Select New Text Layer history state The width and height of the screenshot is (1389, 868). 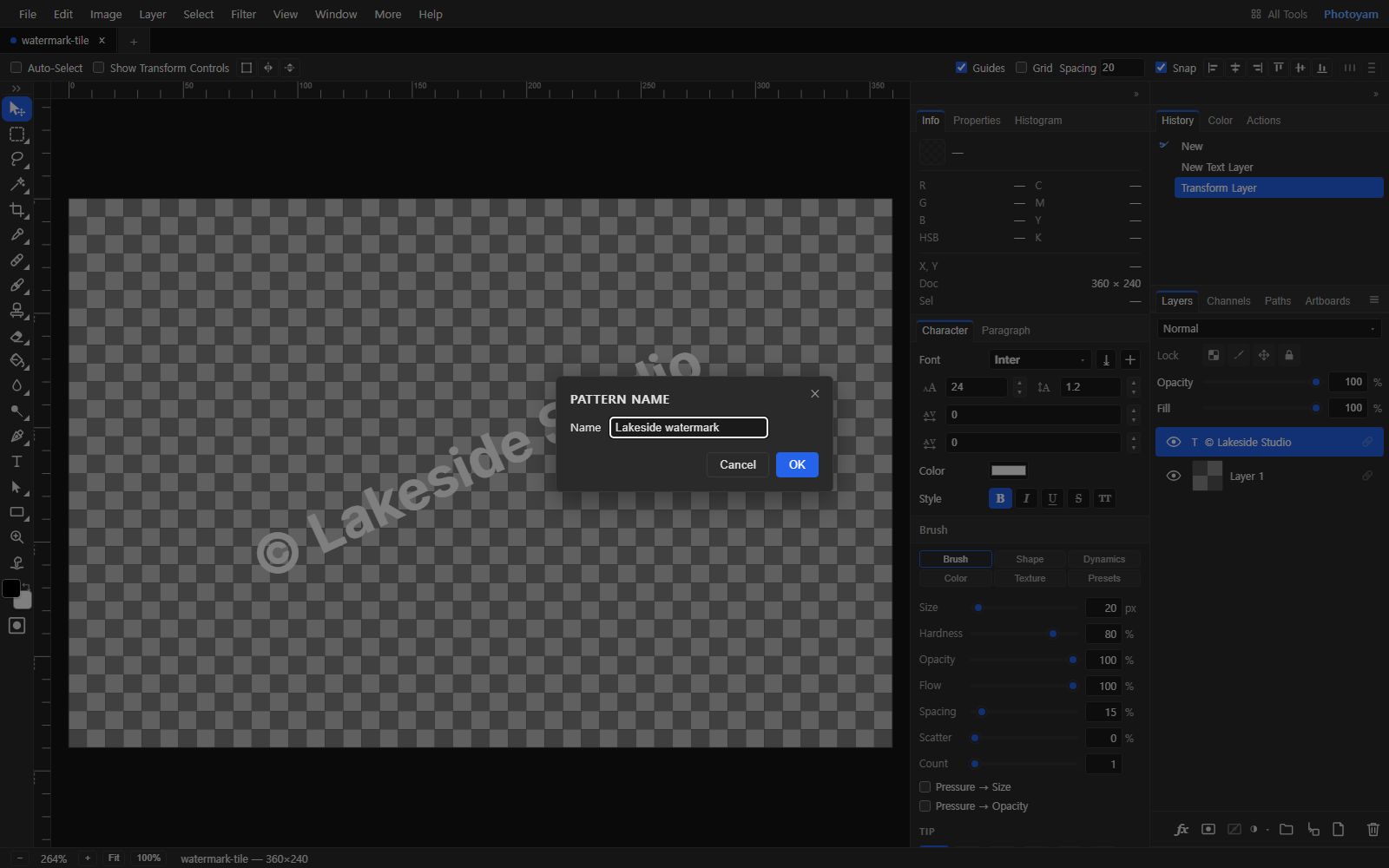pos(1217,168)
